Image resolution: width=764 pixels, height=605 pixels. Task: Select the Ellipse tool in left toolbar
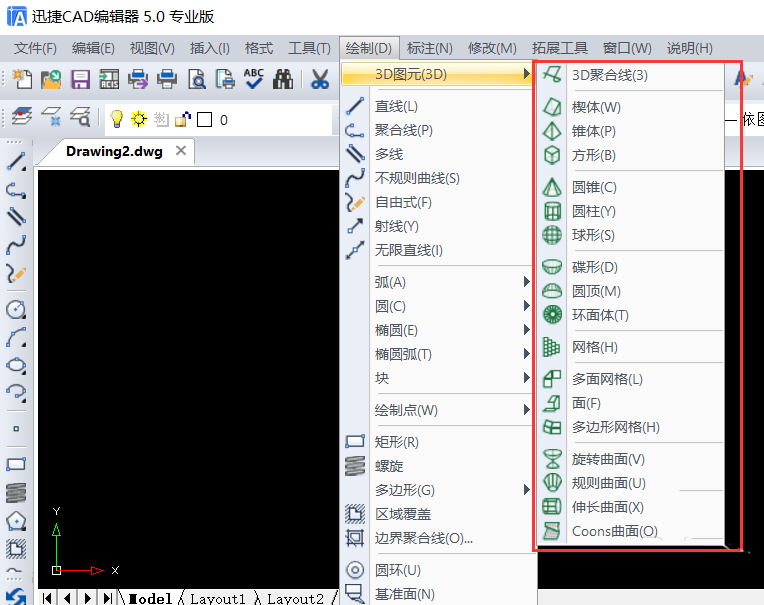[16, 365]
